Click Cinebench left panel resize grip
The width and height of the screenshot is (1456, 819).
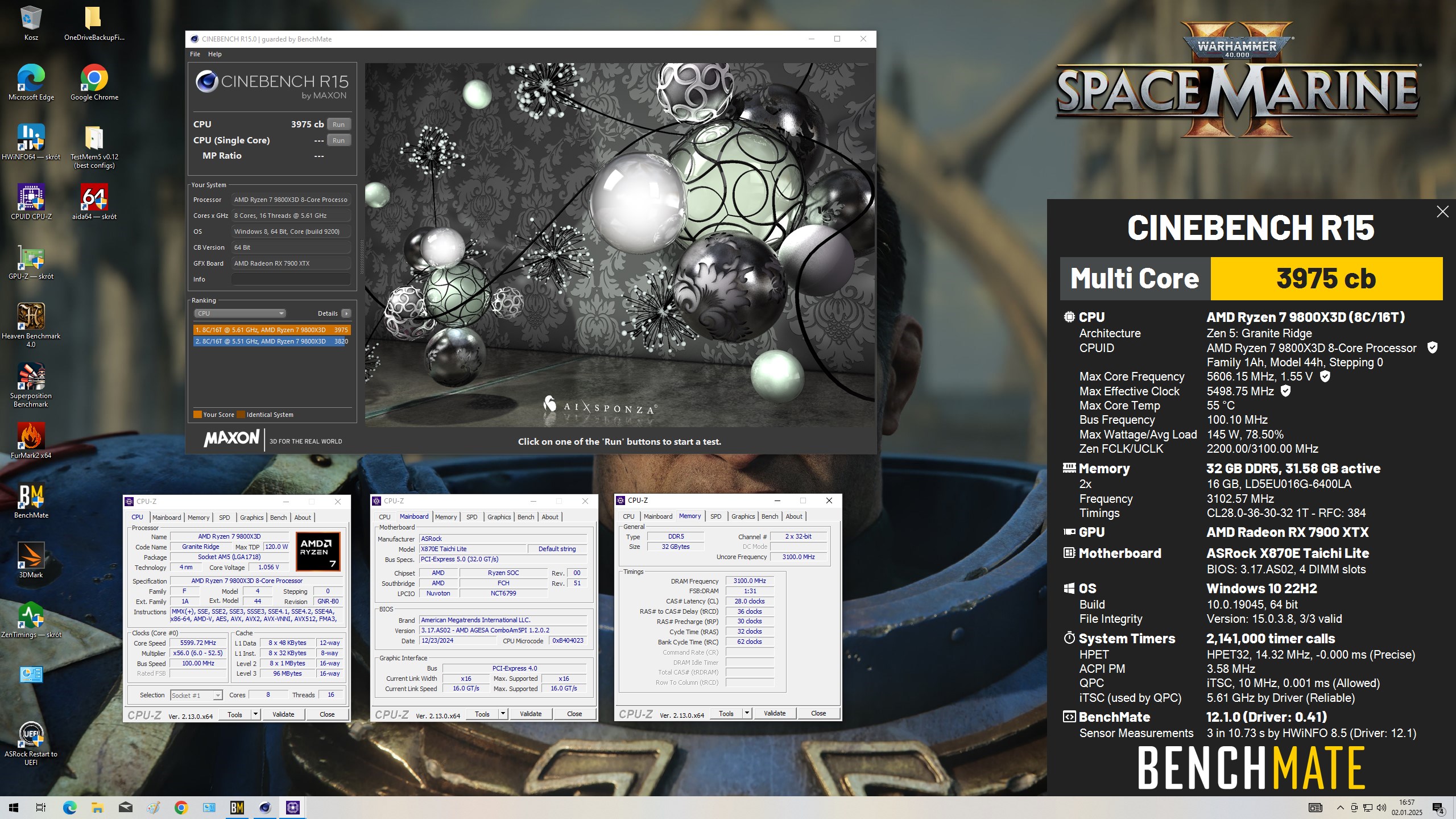tap(361, 258)
